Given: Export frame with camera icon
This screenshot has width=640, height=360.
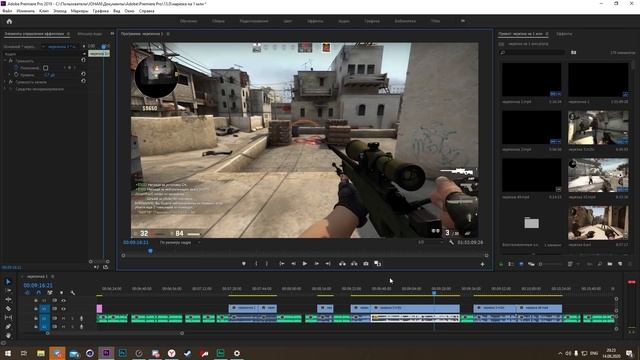Looking at the screenshot, I should click(366, 264).
